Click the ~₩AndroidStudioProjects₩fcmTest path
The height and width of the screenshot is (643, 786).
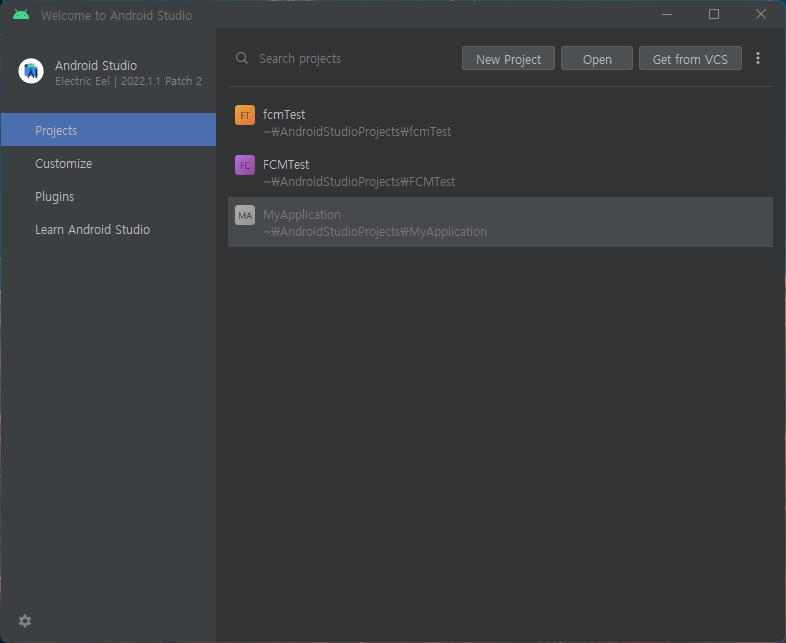[357, 132]
